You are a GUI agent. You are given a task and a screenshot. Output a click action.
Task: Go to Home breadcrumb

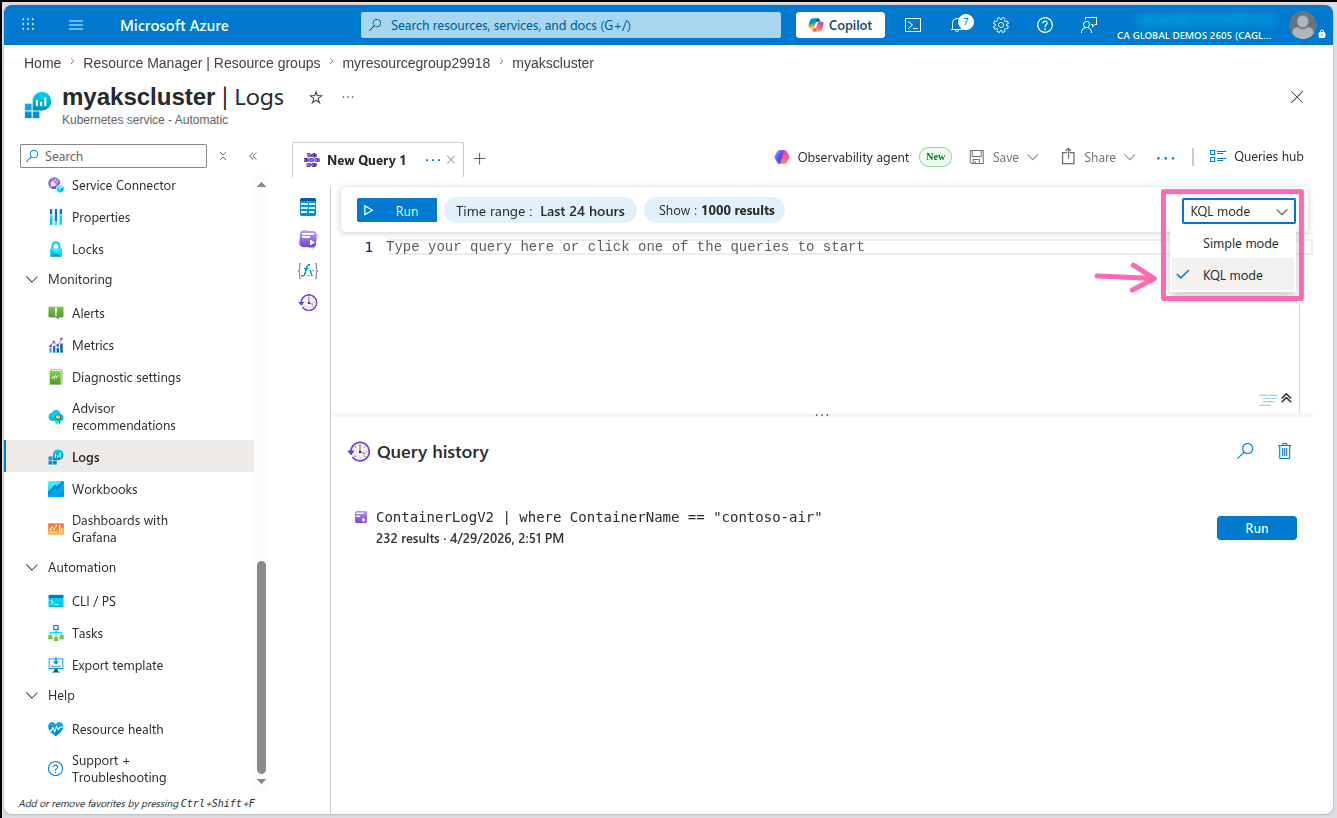(42, 63)
